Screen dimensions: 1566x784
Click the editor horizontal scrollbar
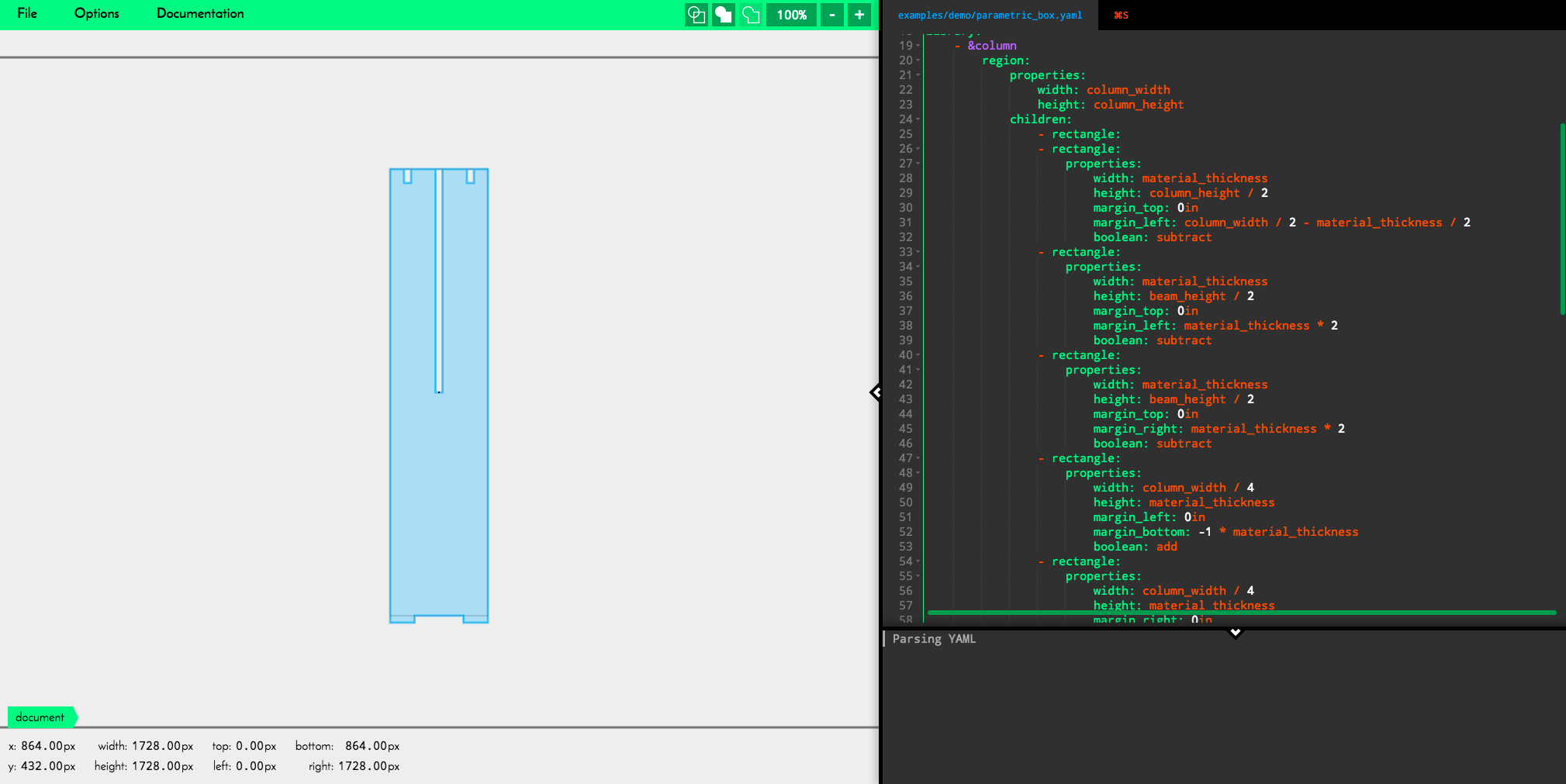(x=1241, y=613)
